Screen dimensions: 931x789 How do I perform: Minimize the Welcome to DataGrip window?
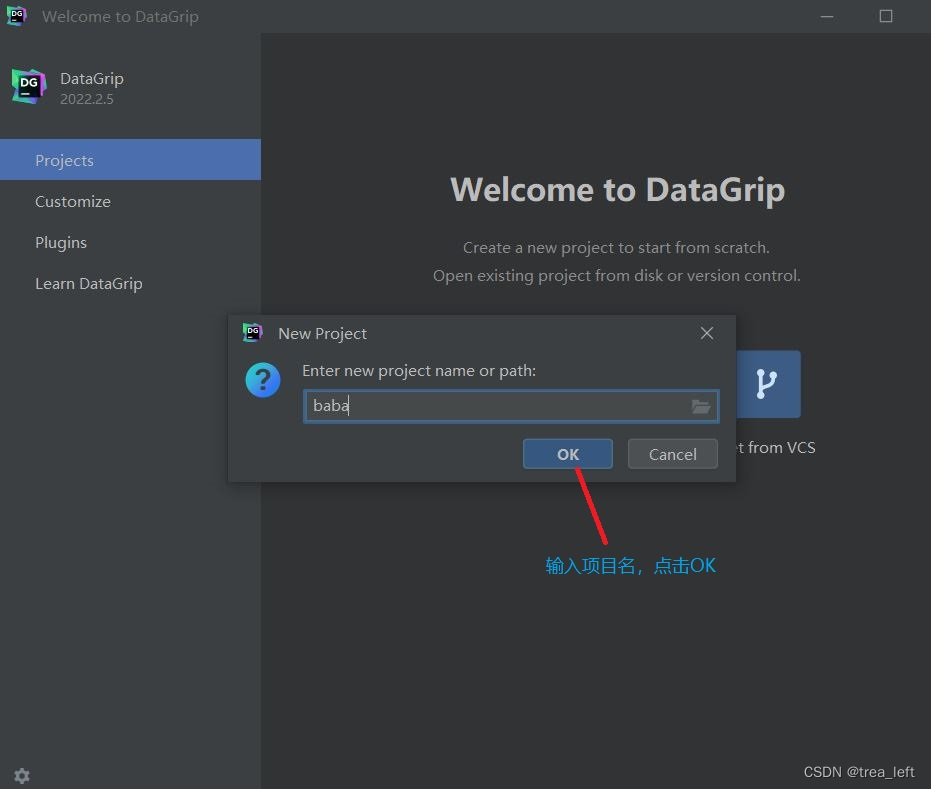click(826, 17)
